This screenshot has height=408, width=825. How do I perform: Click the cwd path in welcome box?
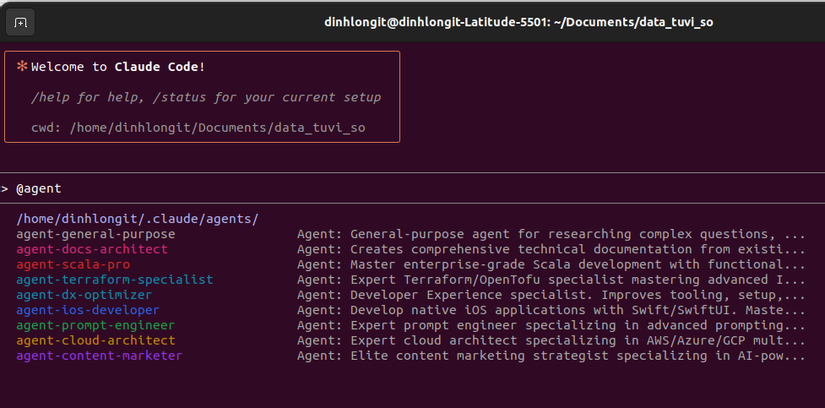pos(198,128)
